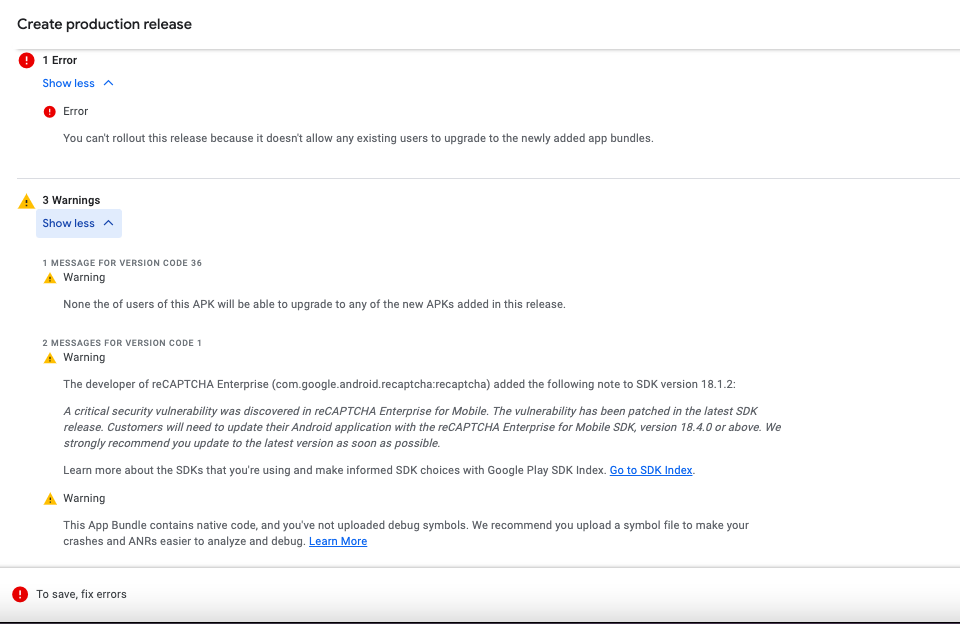Click warning icon under version code 36
Viewport: 960px width, 624px height.
[x=50, y=278]
